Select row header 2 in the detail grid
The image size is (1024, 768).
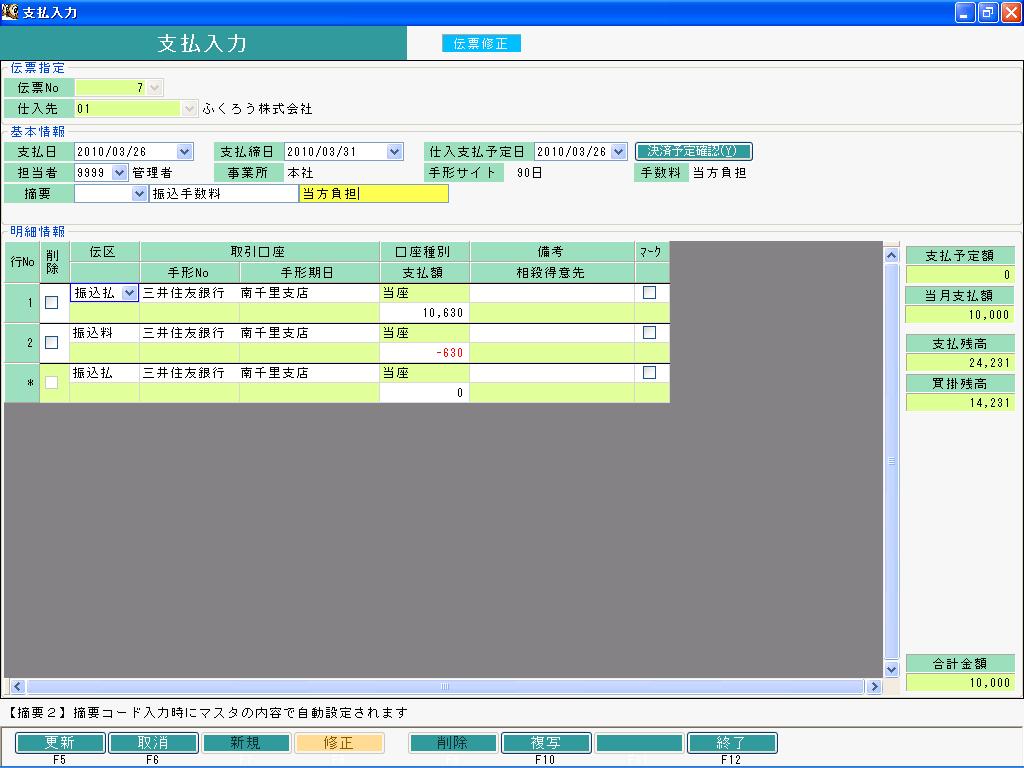coord(22,342)
